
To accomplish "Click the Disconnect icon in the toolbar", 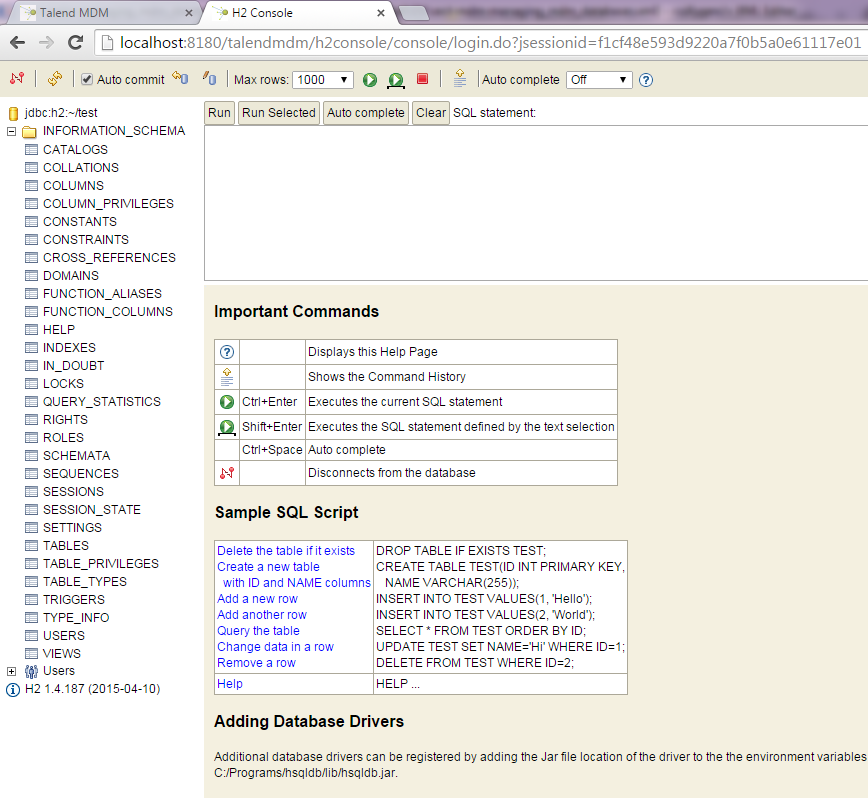I will point(17,79).
